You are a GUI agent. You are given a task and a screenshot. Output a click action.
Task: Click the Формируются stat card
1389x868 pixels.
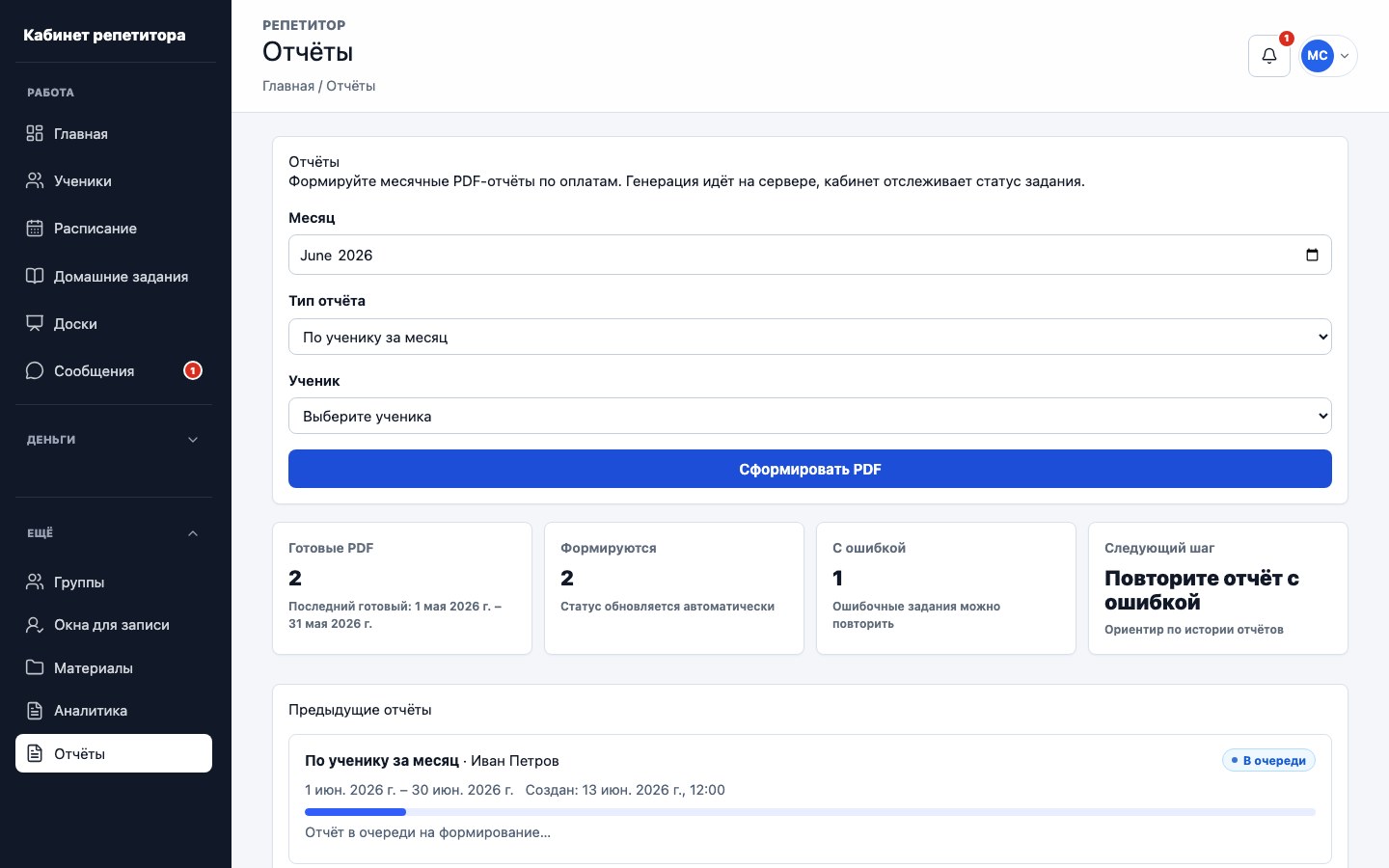pos(674,588)
